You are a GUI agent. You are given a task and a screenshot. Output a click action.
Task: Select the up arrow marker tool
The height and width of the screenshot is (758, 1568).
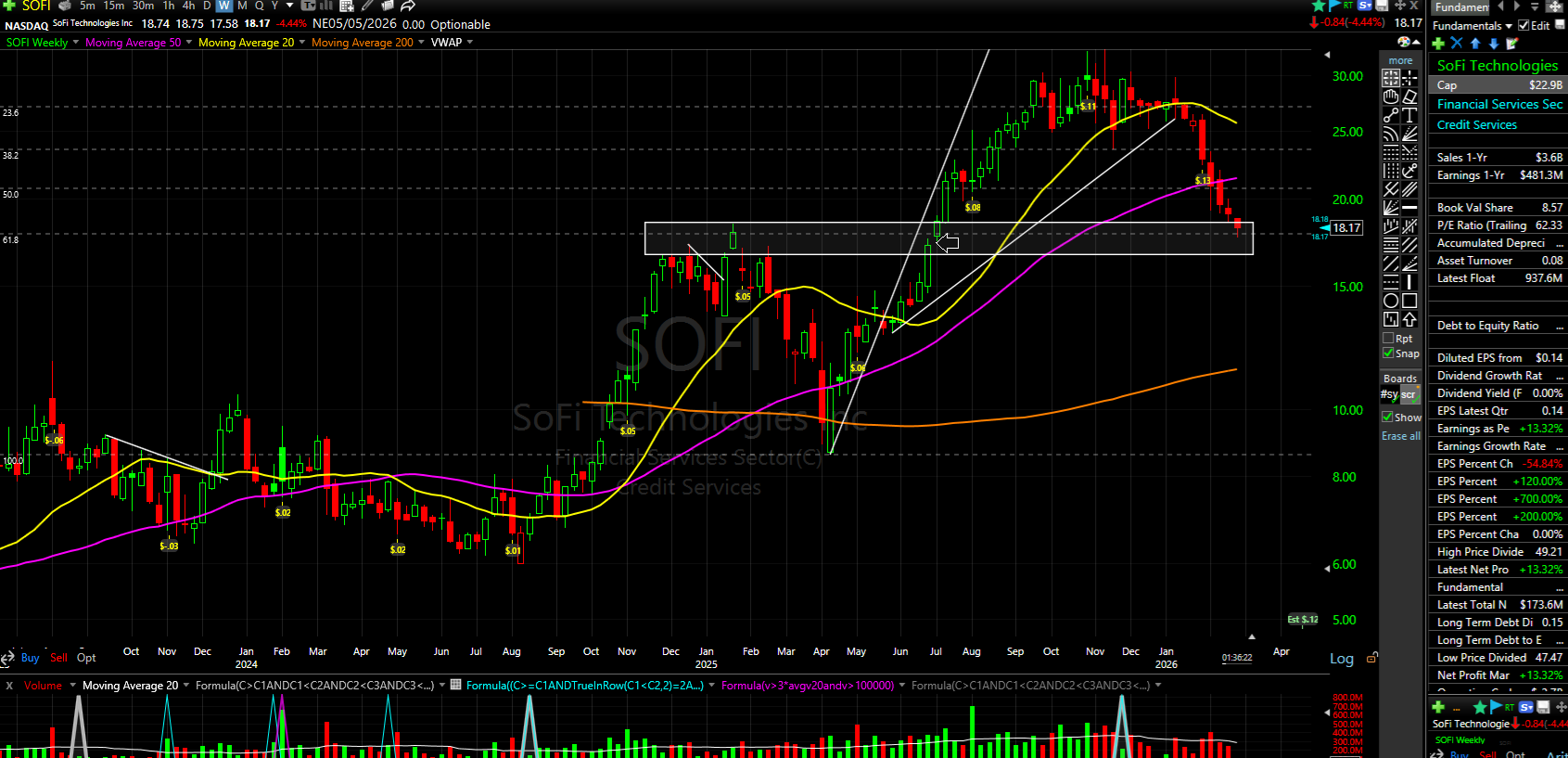[1409, 319]
